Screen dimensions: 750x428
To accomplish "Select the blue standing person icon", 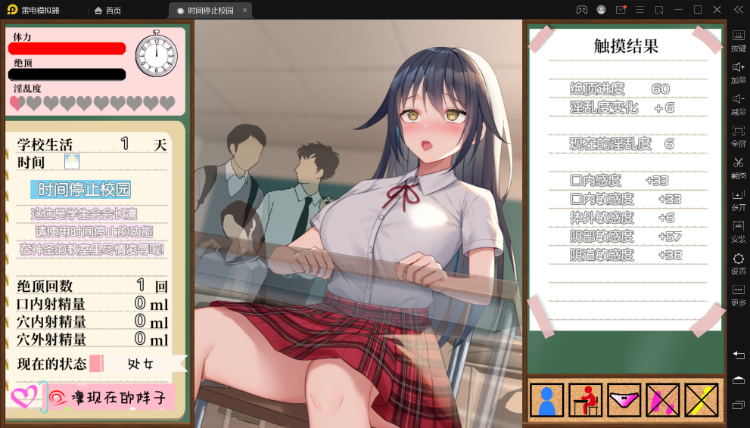I will [547, 400].
